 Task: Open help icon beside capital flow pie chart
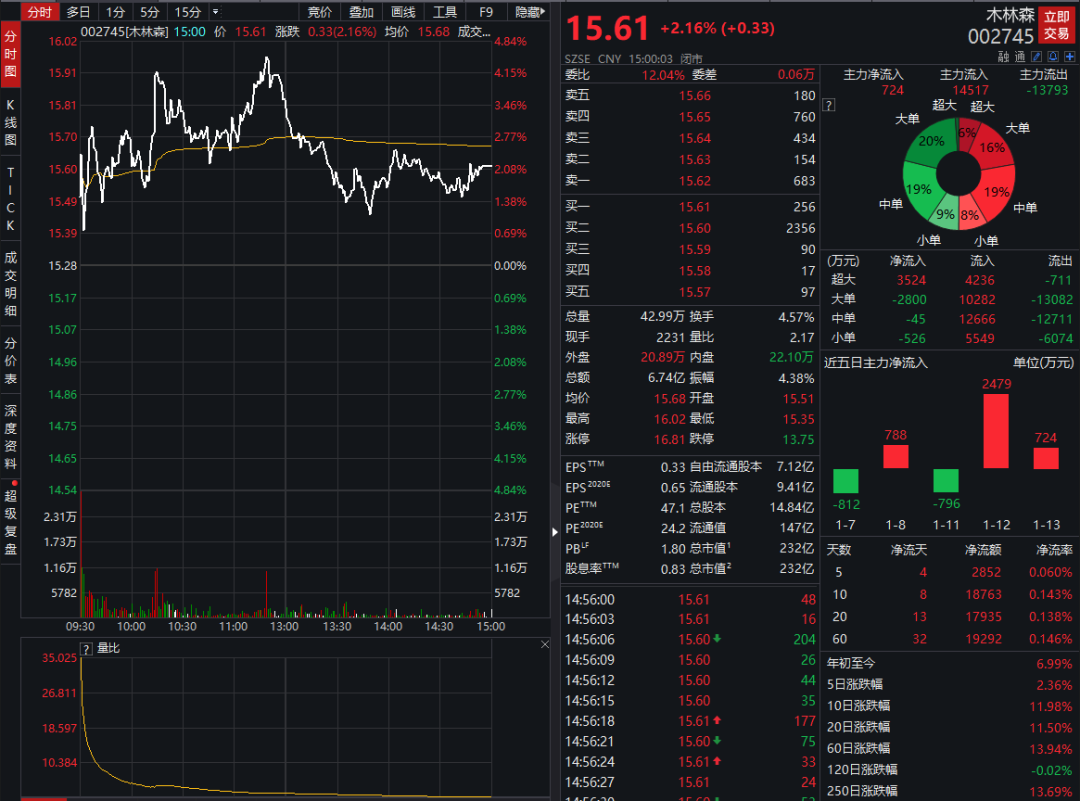[x=828, y=105]
